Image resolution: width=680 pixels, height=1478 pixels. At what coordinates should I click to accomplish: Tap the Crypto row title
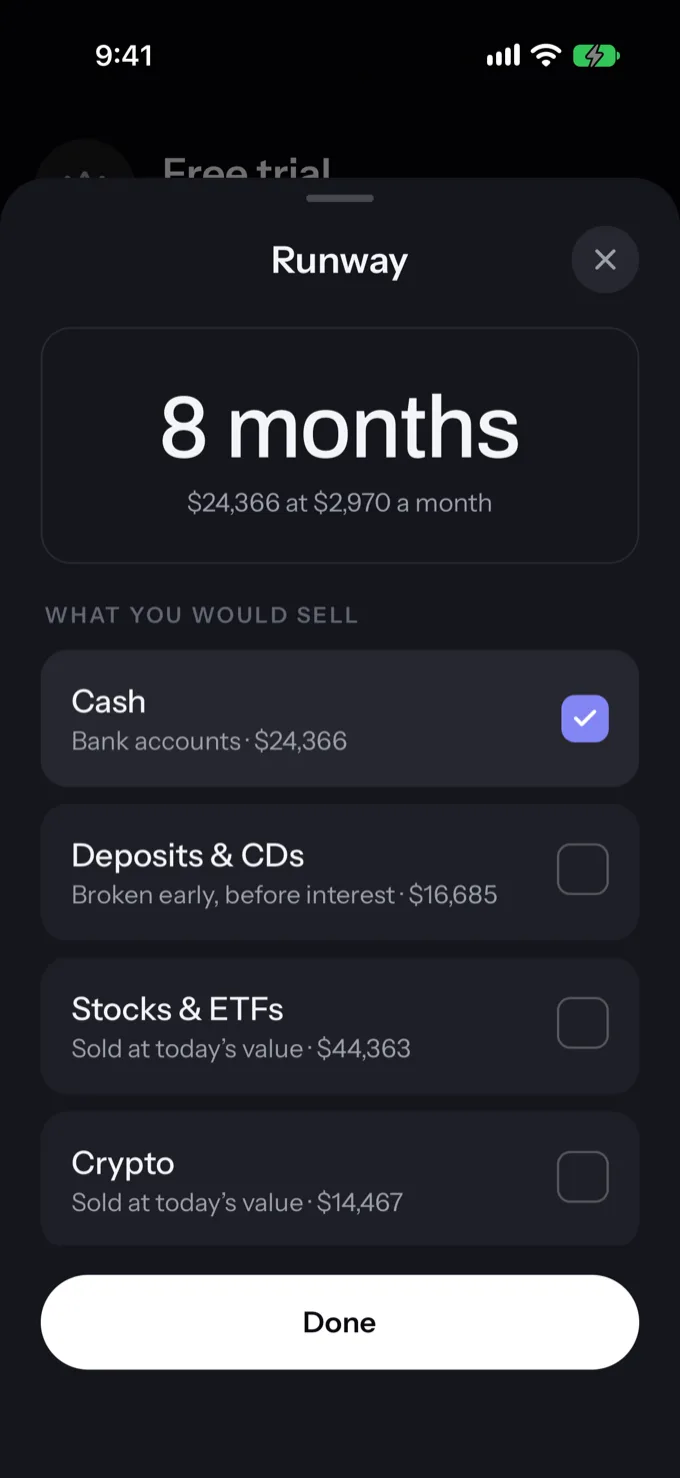click(123, 1164)
